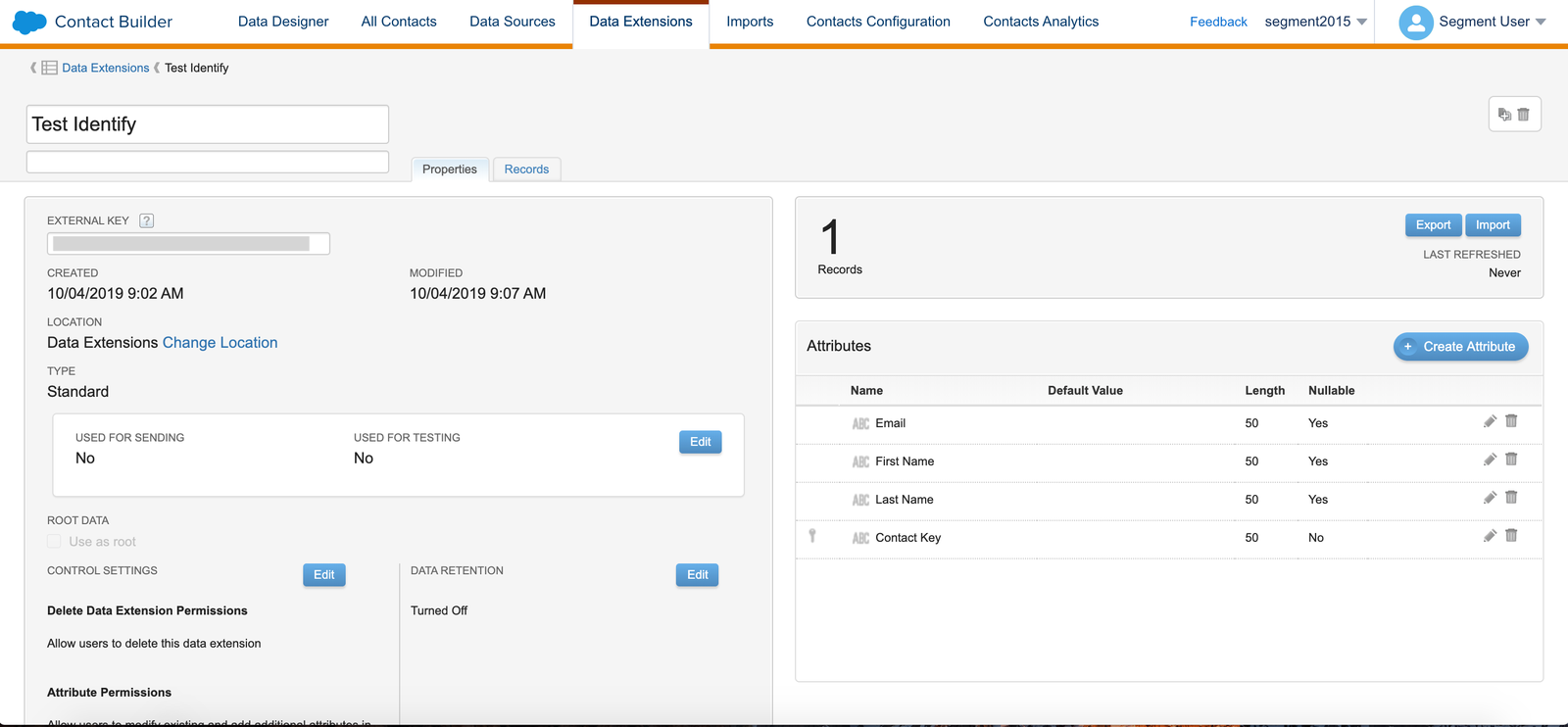Click the trash icon beside the copy icon
Viewport: 1568px width, 727px height.
pos(1524,115)
